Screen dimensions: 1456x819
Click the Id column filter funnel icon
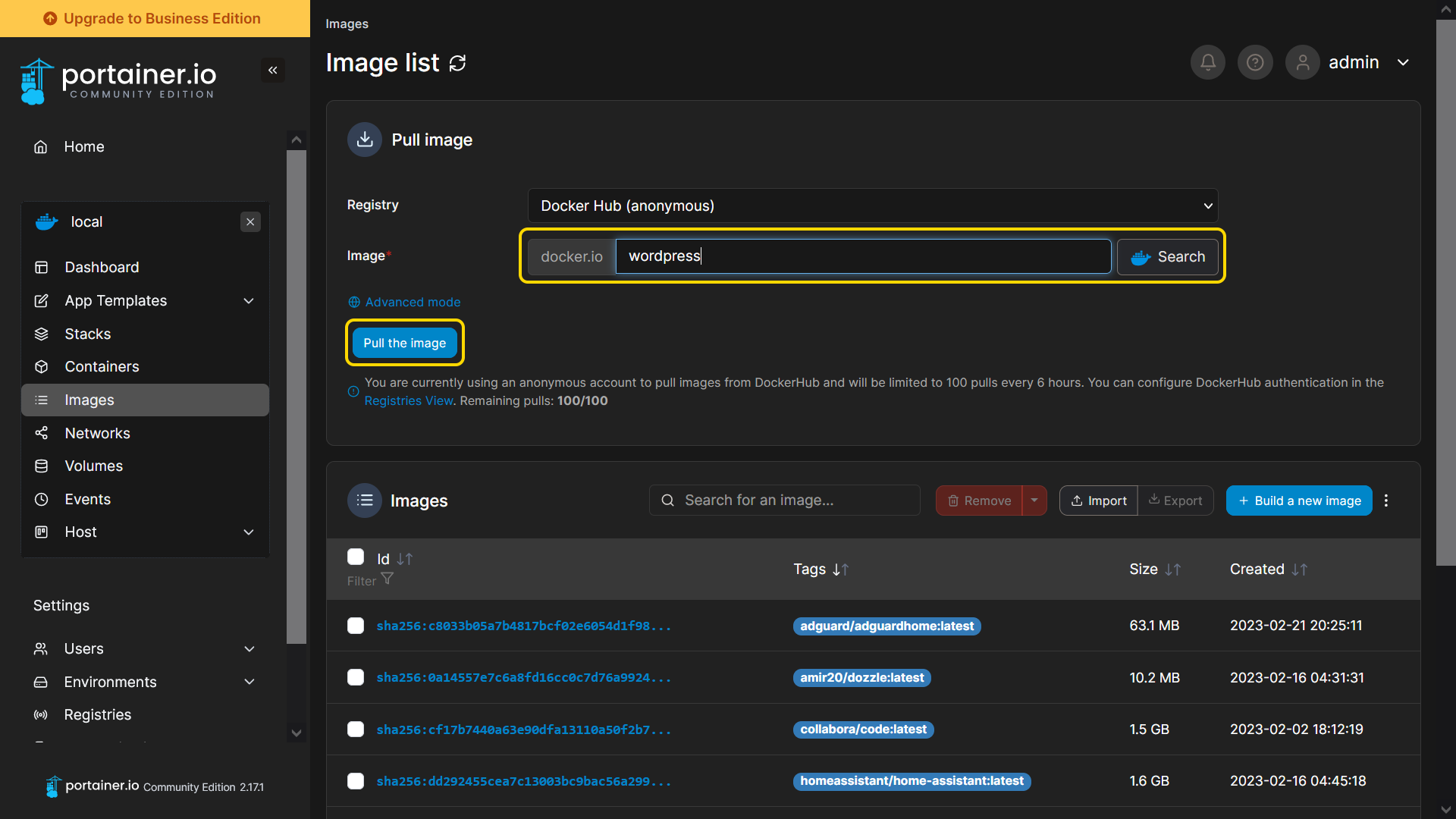tap(388, 579)
